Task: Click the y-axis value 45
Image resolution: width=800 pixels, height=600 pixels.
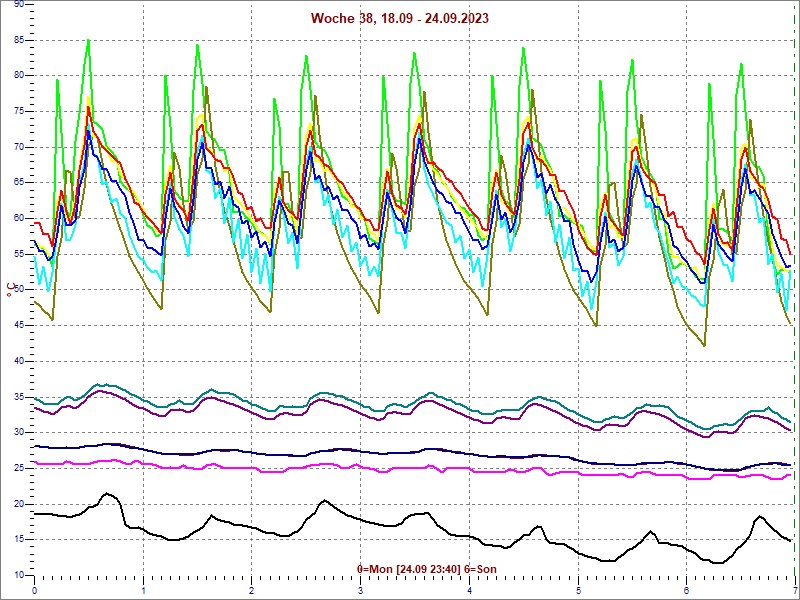Action: (19, 326)
